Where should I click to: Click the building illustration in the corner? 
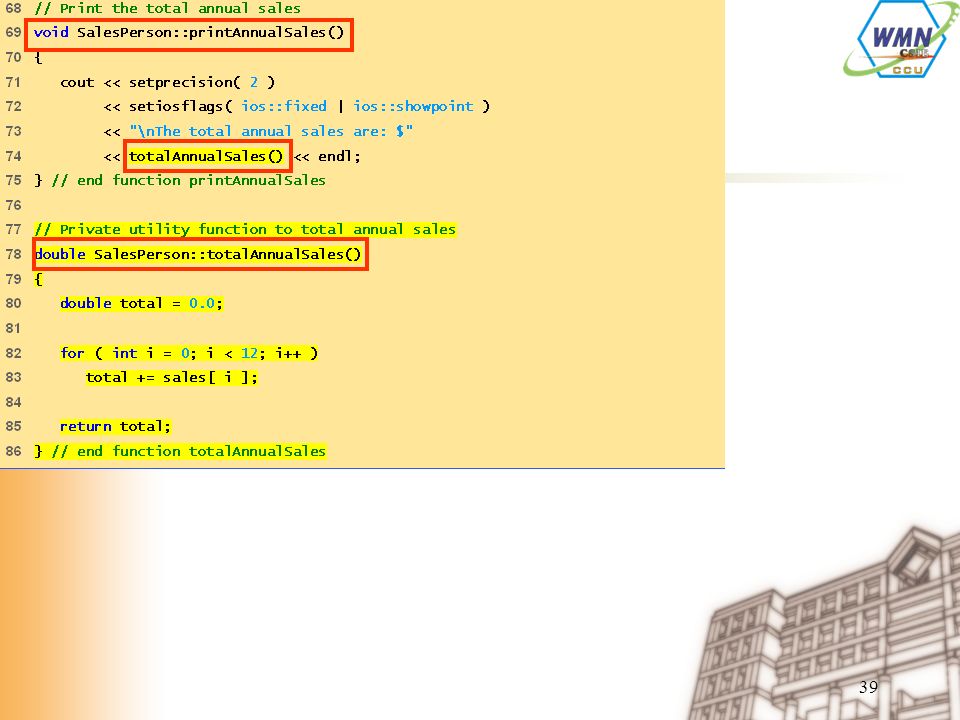[823, 624]
